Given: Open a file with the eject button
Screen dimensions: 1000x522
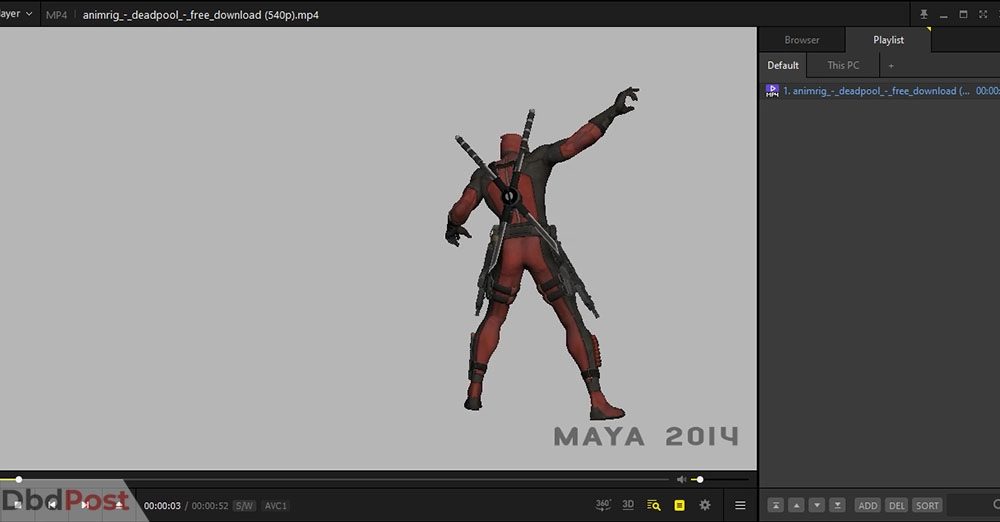Looking at the screenshot, I should (x=119, y=505).
